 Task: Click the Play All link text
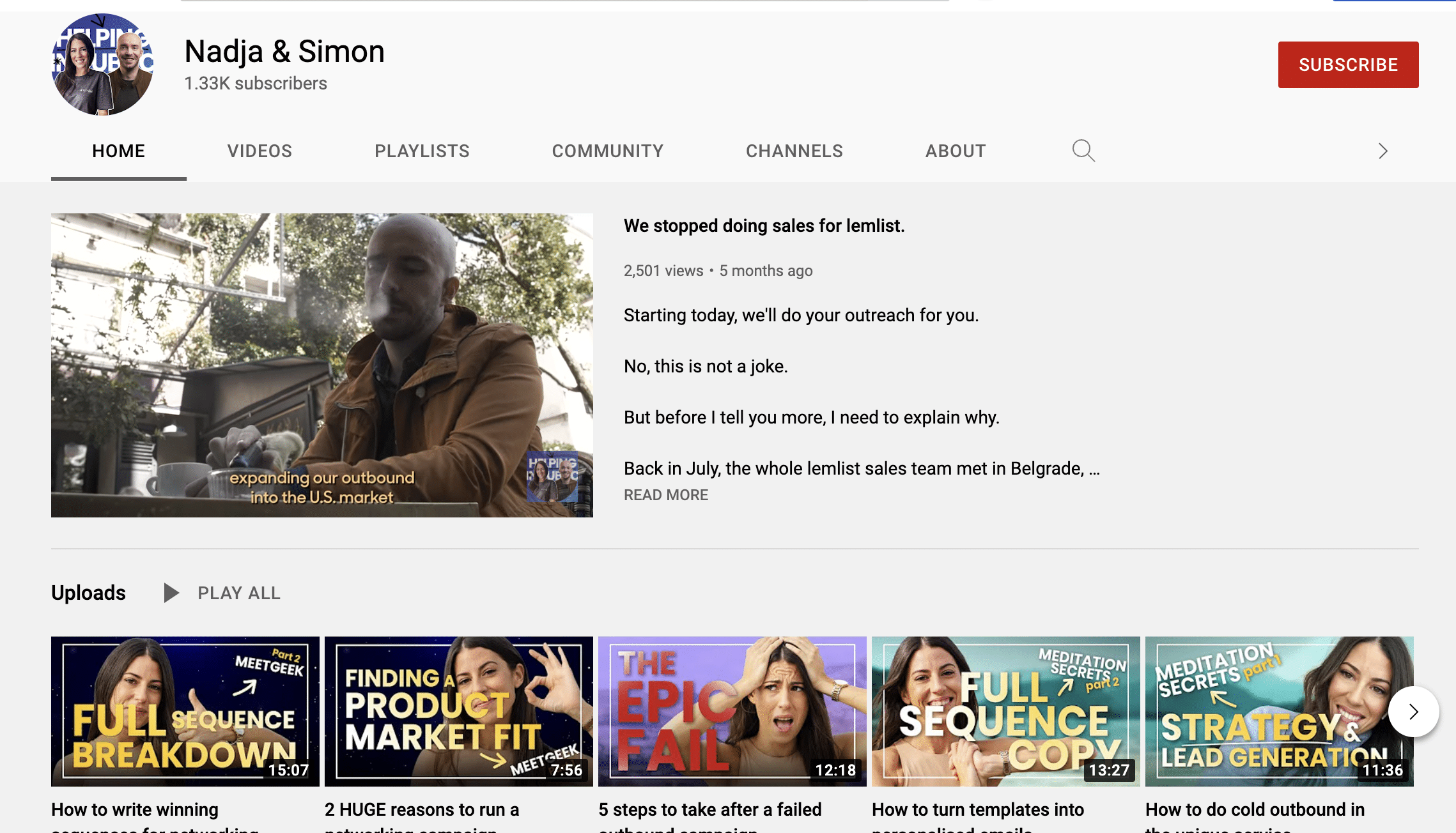[239, 593]
